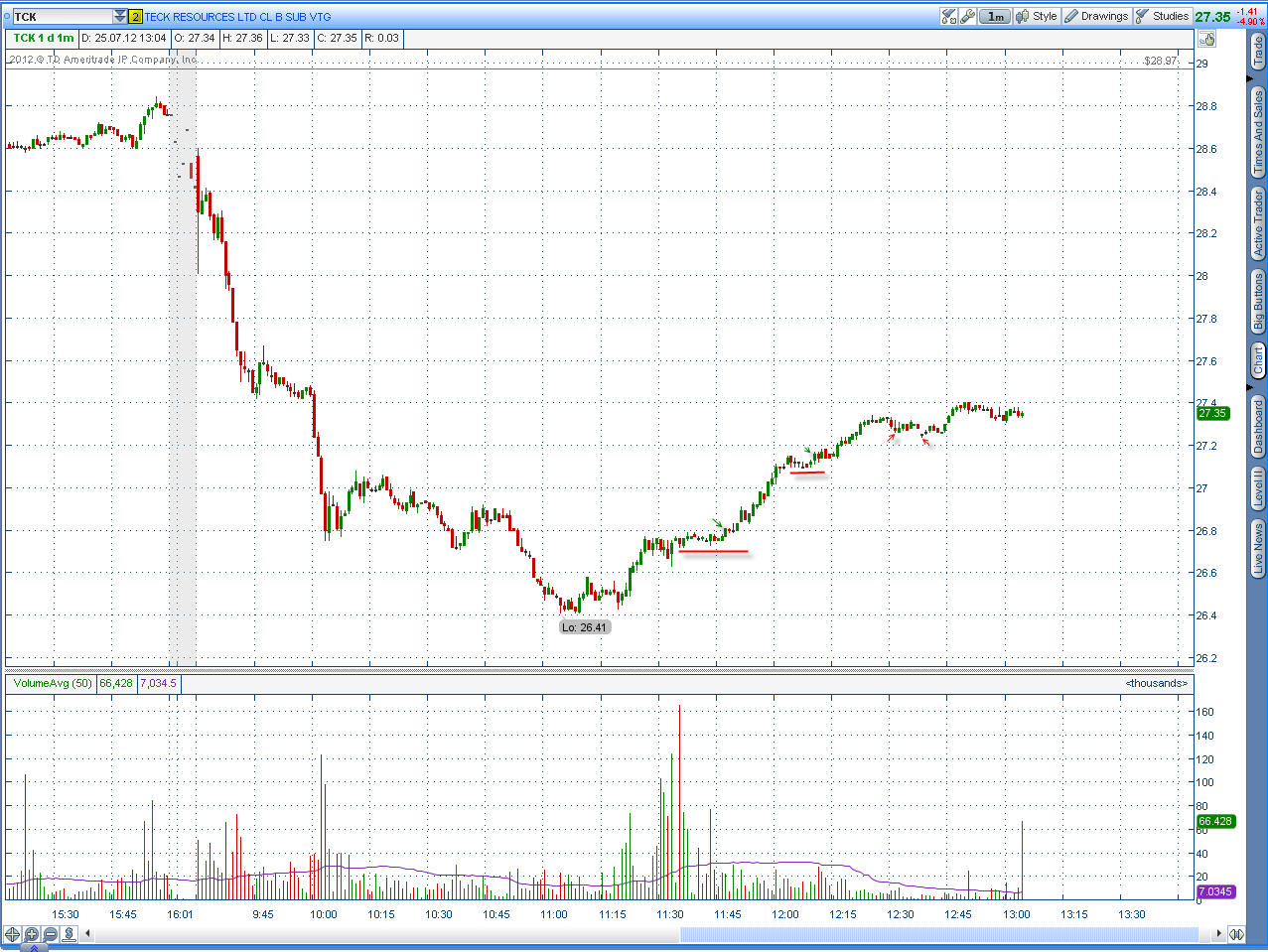This screenshot has width=1268, height=952.
Task: Switch to the Trade side tab
Action: pos(1258,52)
